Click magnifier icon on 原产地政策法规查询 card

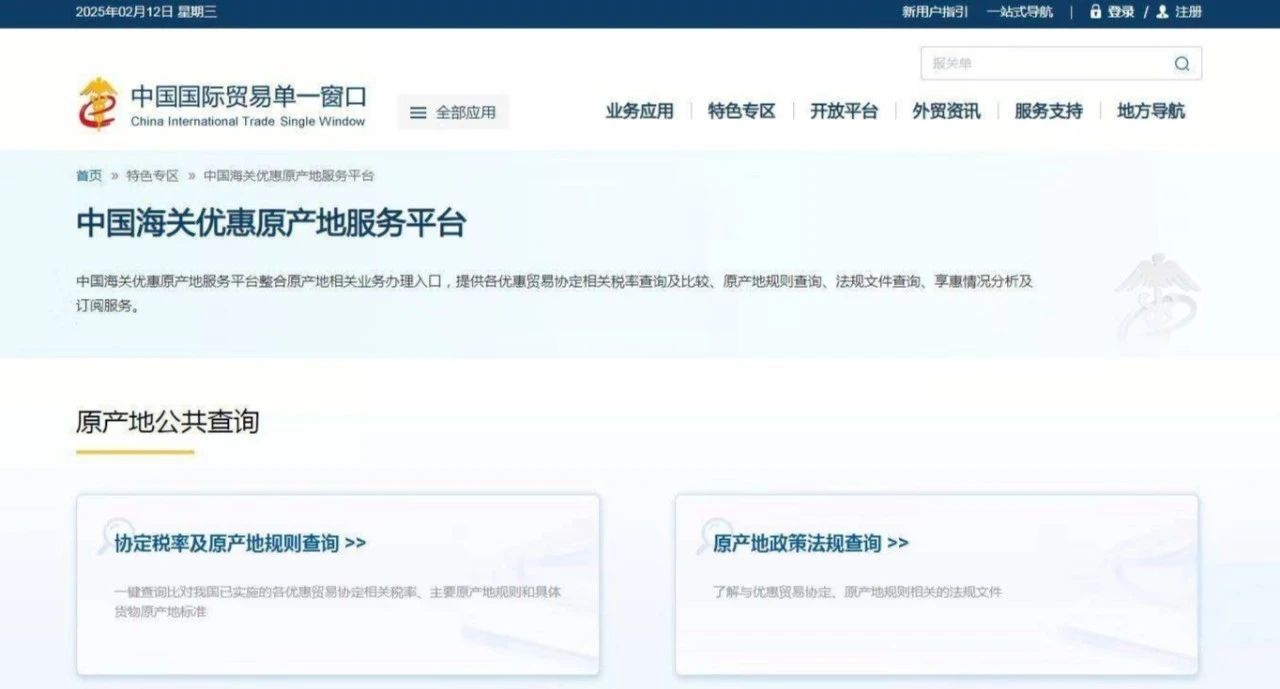[x=715, y=535]
